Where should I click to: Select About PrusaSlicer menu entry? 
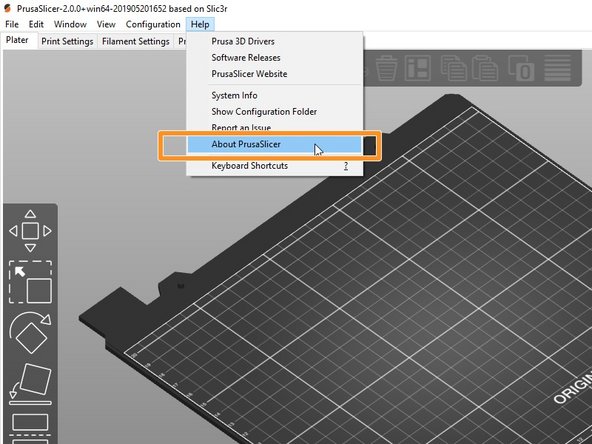click(275, 144)
